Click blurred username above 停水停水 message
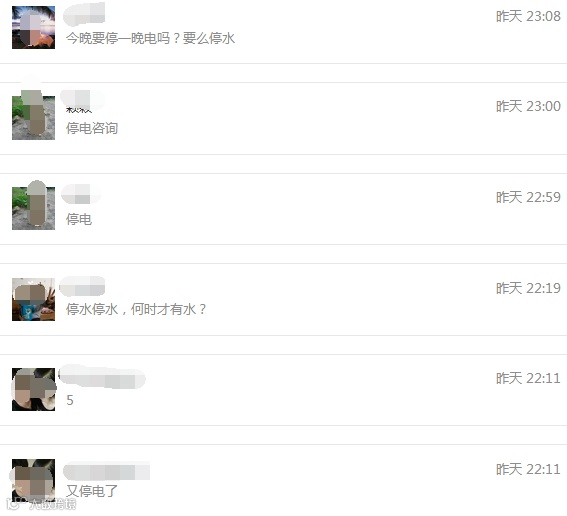 tap(82, 286)
